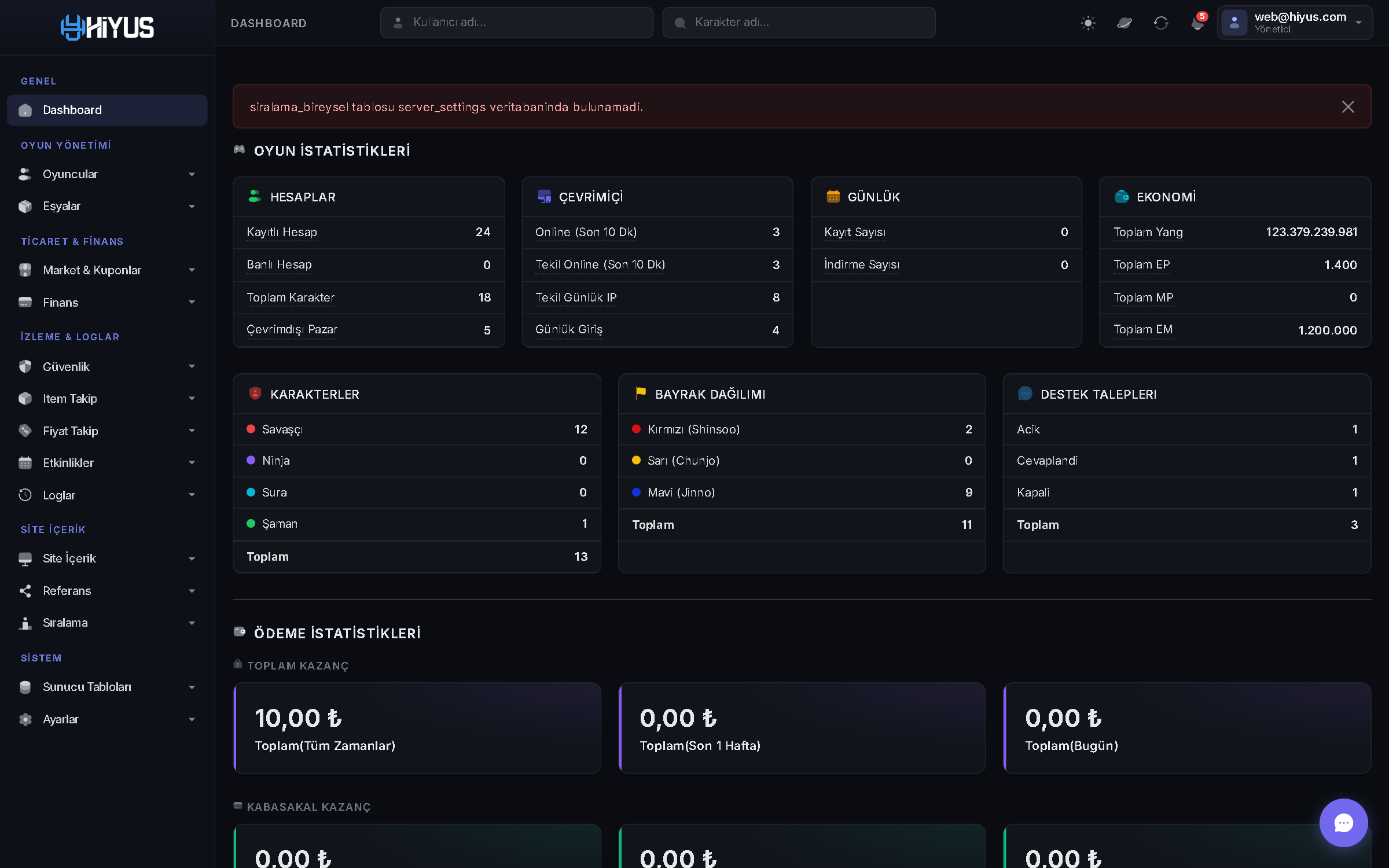Click the HIYUS logo
The height and width of the screenshot is (868, 1389).
[107, 27]
